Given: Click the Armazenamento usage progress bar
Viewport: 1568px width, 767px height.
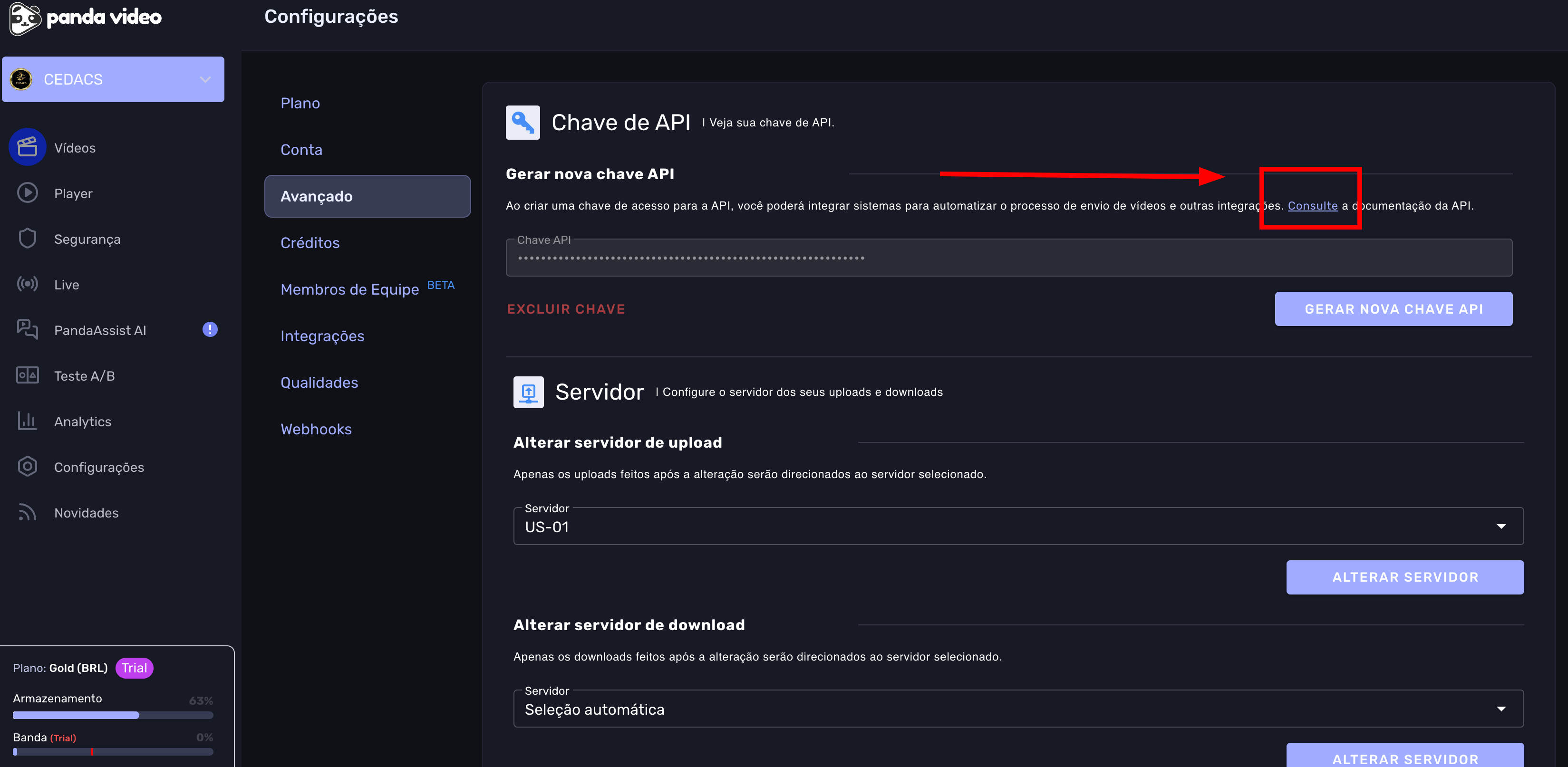Looking at the screenshot, I should tap(113, 715).
